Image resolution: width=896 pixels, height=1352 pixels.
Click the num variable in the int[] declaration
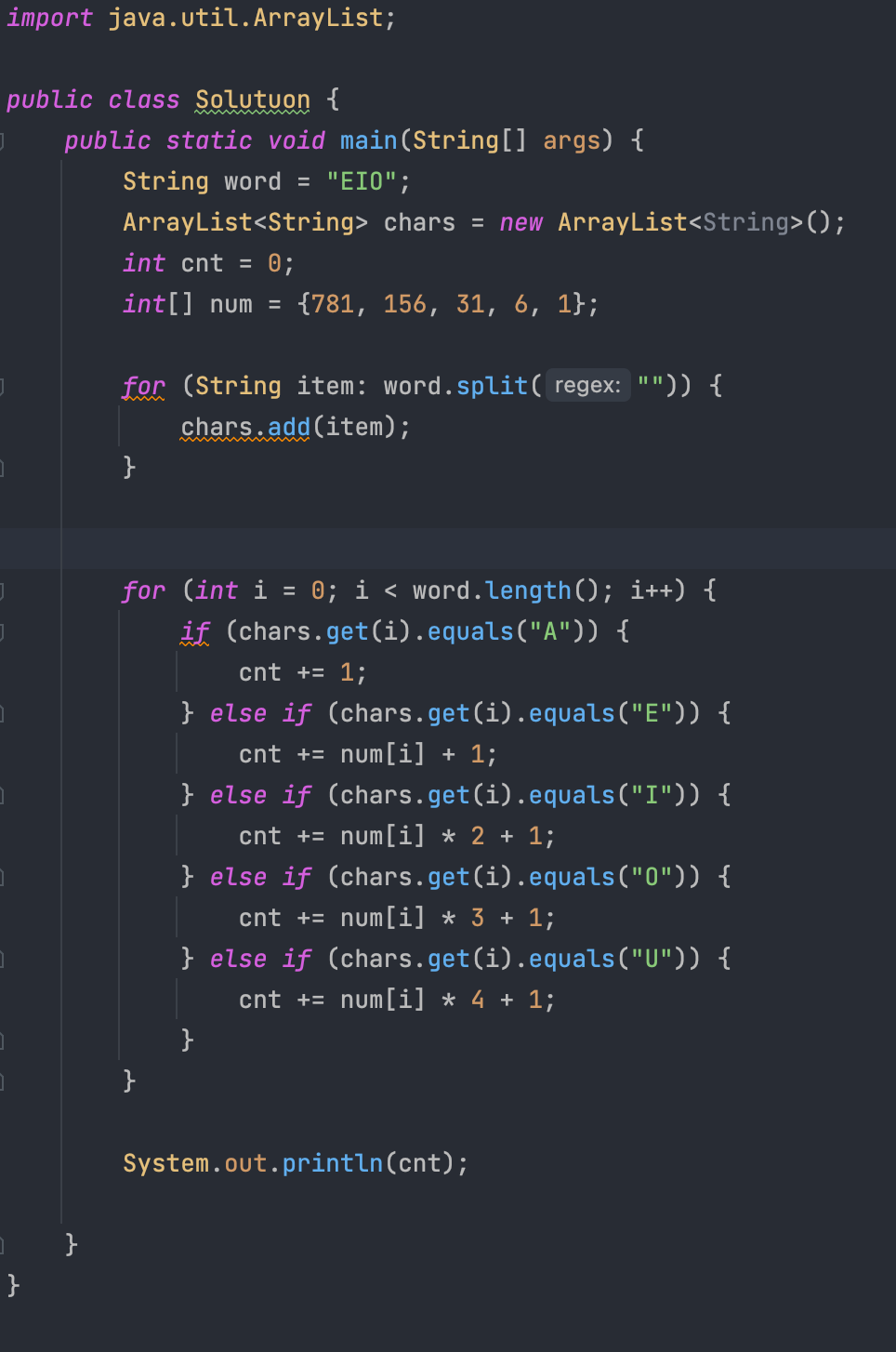231,304
